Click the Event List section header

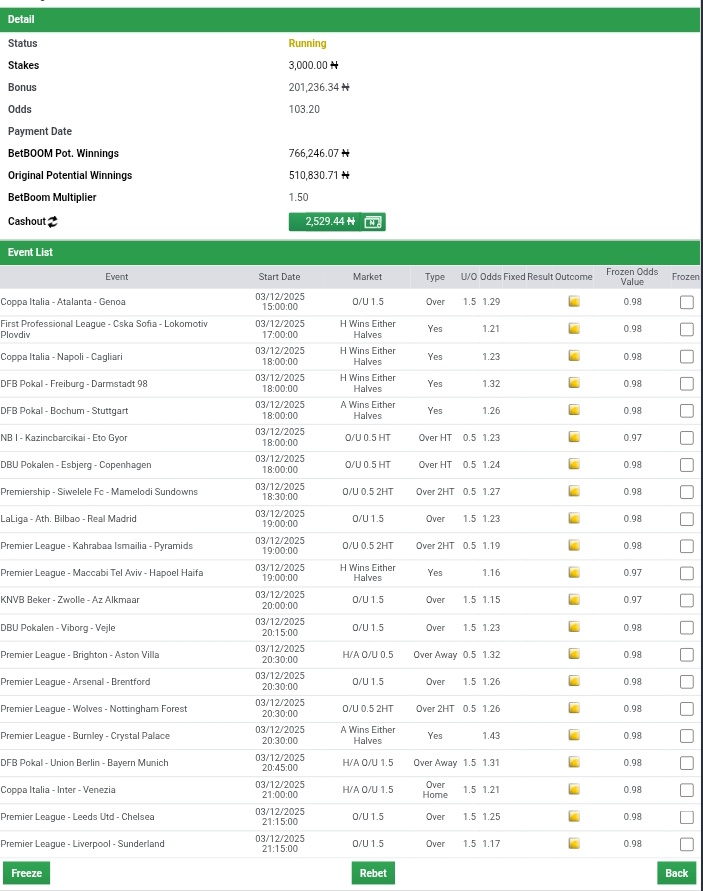[350, 252]
